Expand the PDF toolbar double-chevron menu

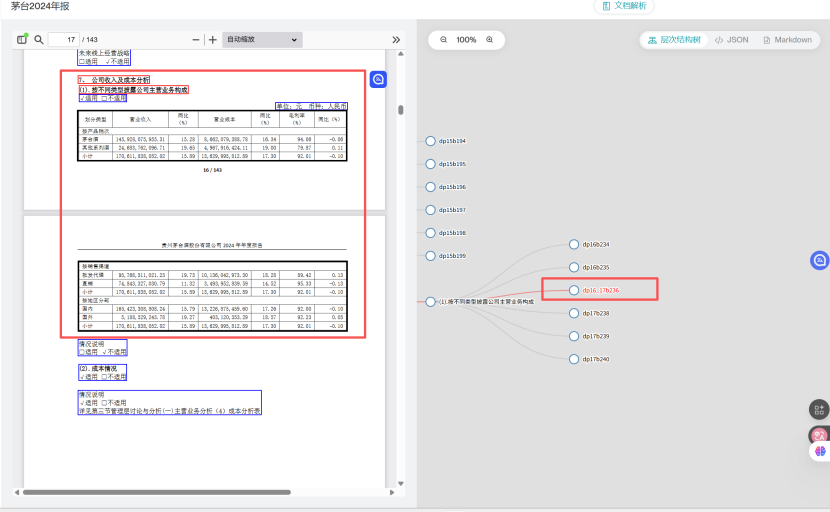[x=396, y=39]
